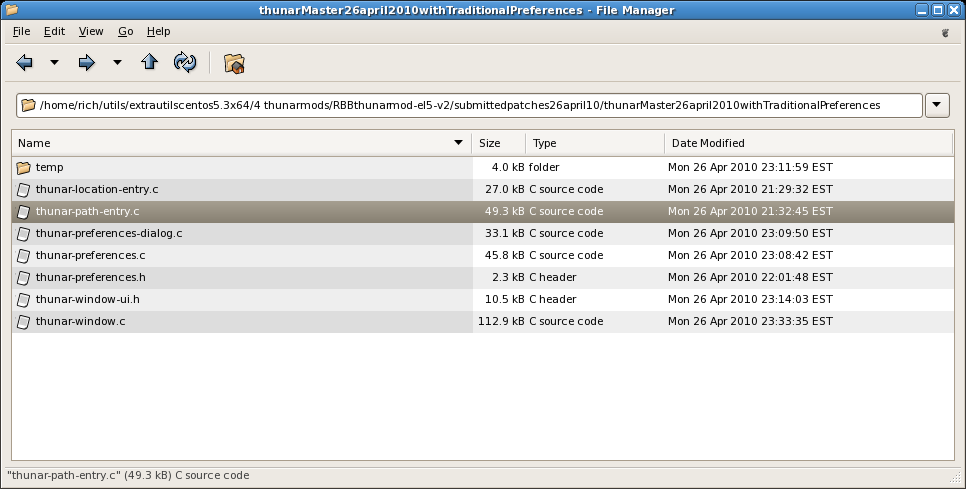Click the Forward arrow toolbar icon
Screen dimensions: 966x489
(87, 63)
